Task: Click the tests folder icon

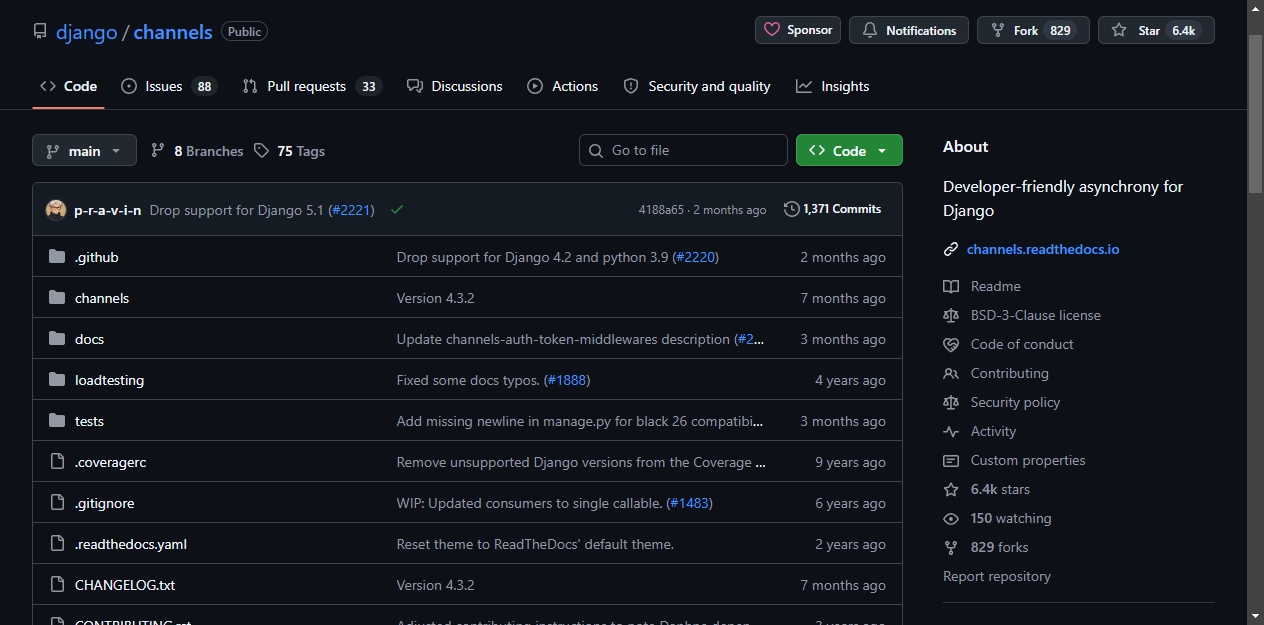Action: point(57,421)
